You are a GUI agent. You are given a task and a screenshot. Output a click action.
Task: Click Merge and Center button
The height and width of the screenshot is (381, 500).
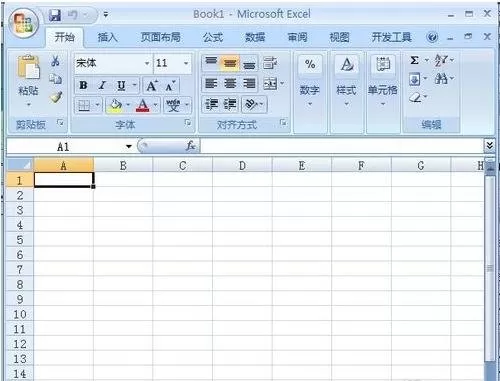point(270,84)
